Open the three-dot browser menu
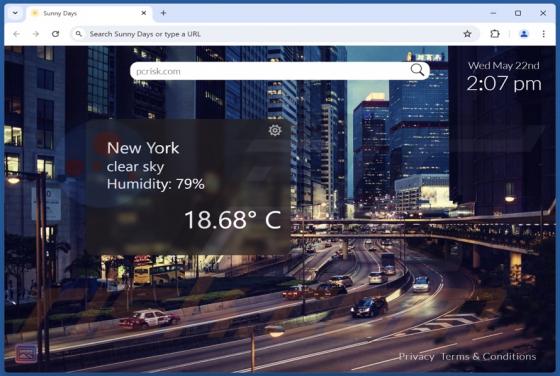560x376 pixels. coord(543,34)
